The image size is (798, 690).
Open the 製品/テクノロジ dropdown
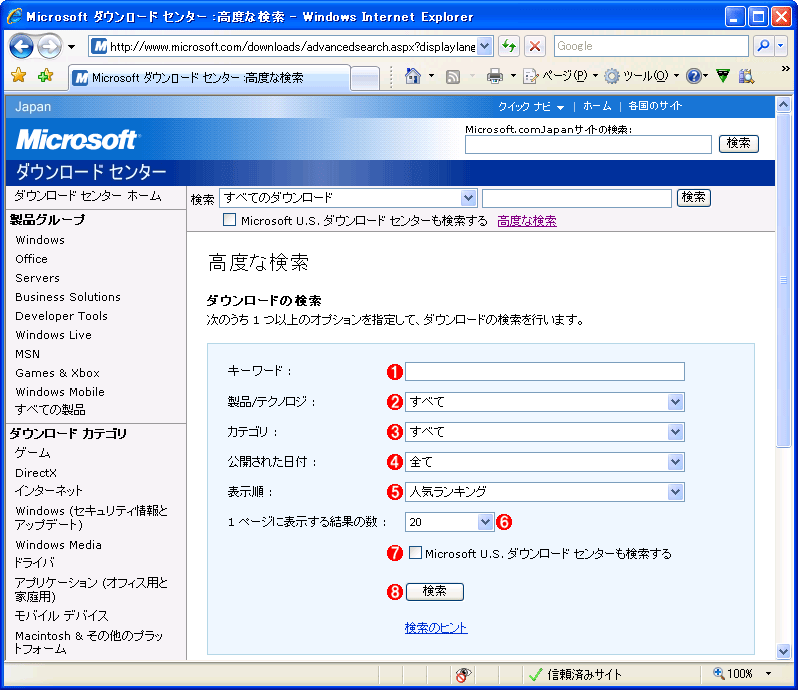[x=545, y=402]
